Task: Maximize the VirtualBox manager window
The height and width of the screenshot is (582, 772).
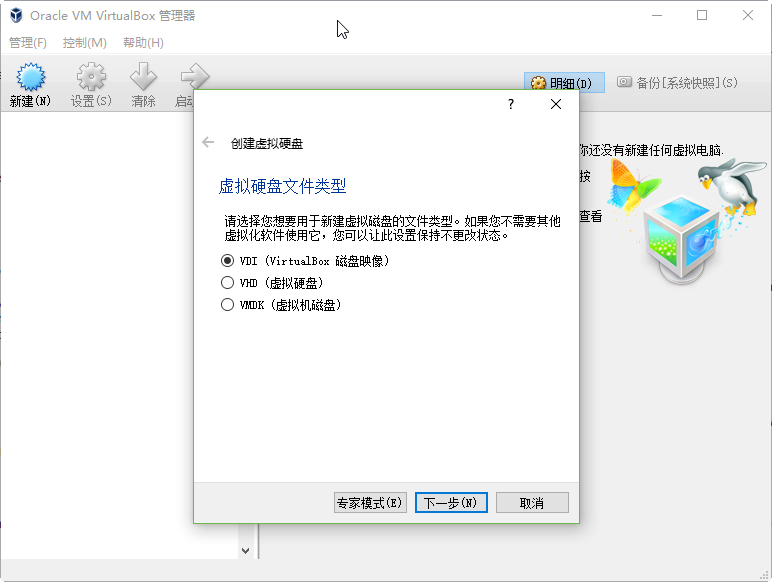Action: [x=702, y=15]
